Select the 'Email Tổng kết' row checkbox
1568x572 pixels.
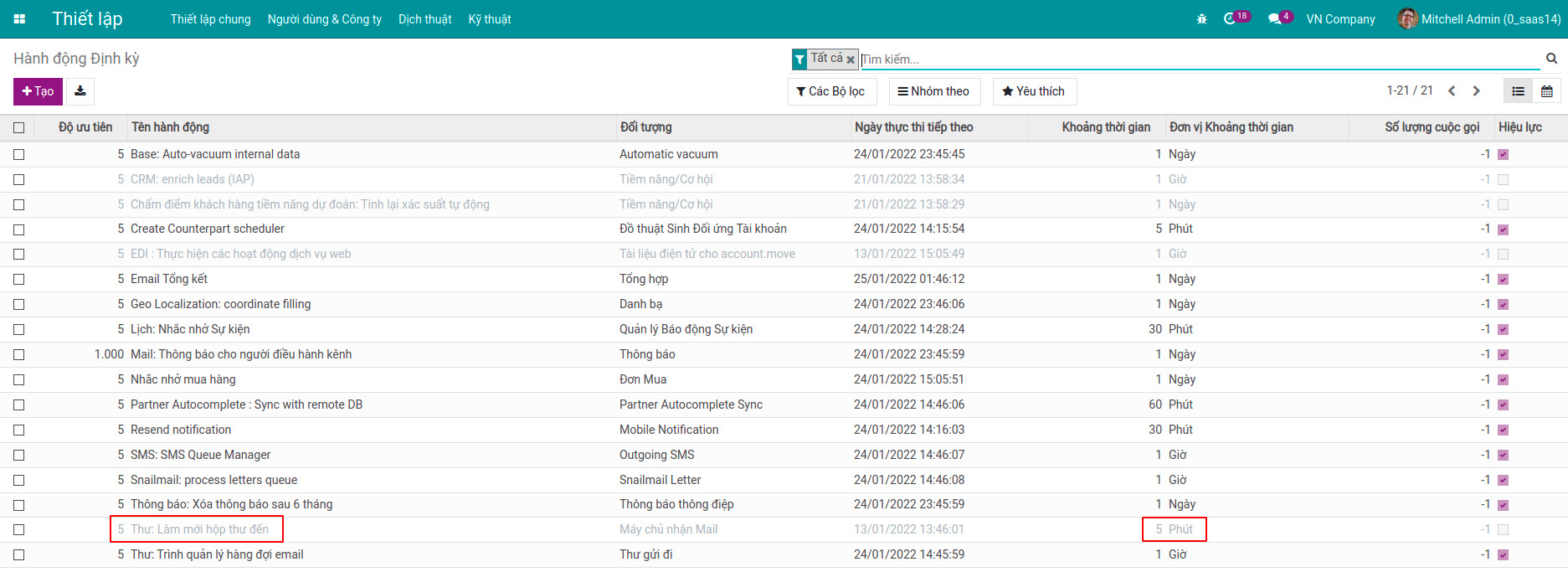click(x=18, y=279)
